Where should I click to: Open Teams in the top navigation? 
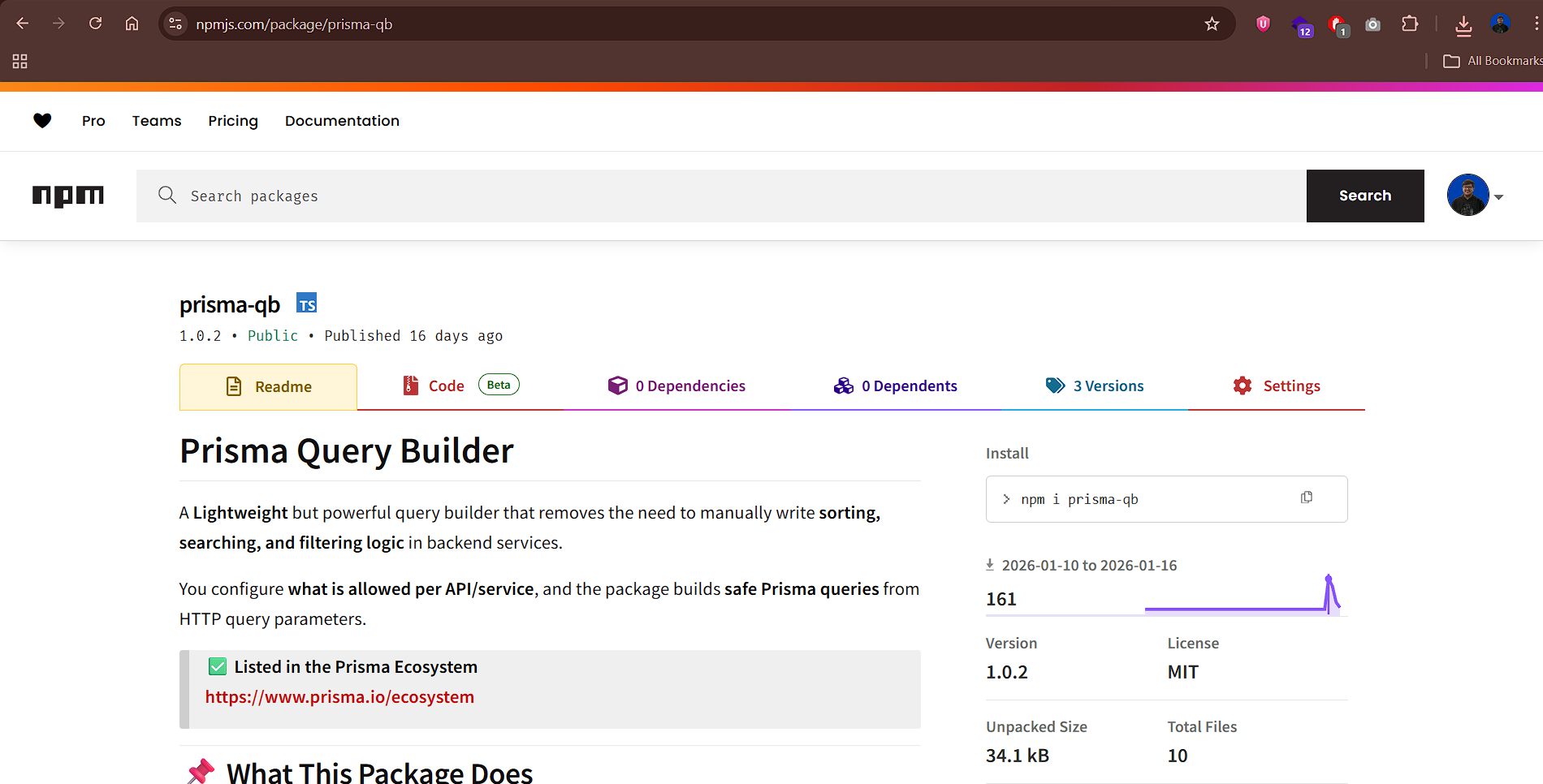pos(157,121)
